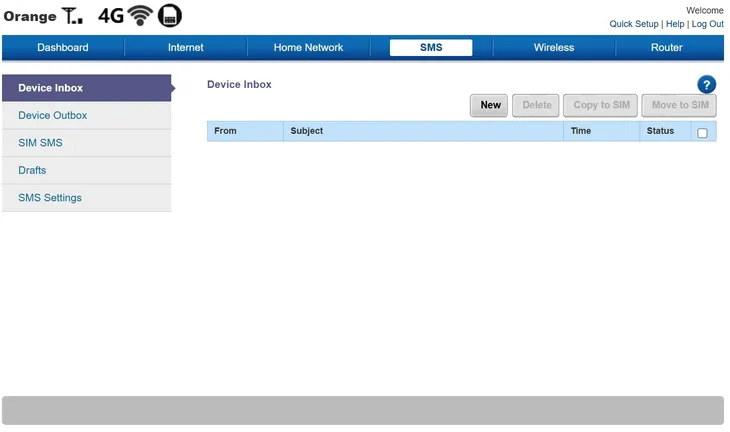
Task: Open the Help link at top
Action: 675,24
